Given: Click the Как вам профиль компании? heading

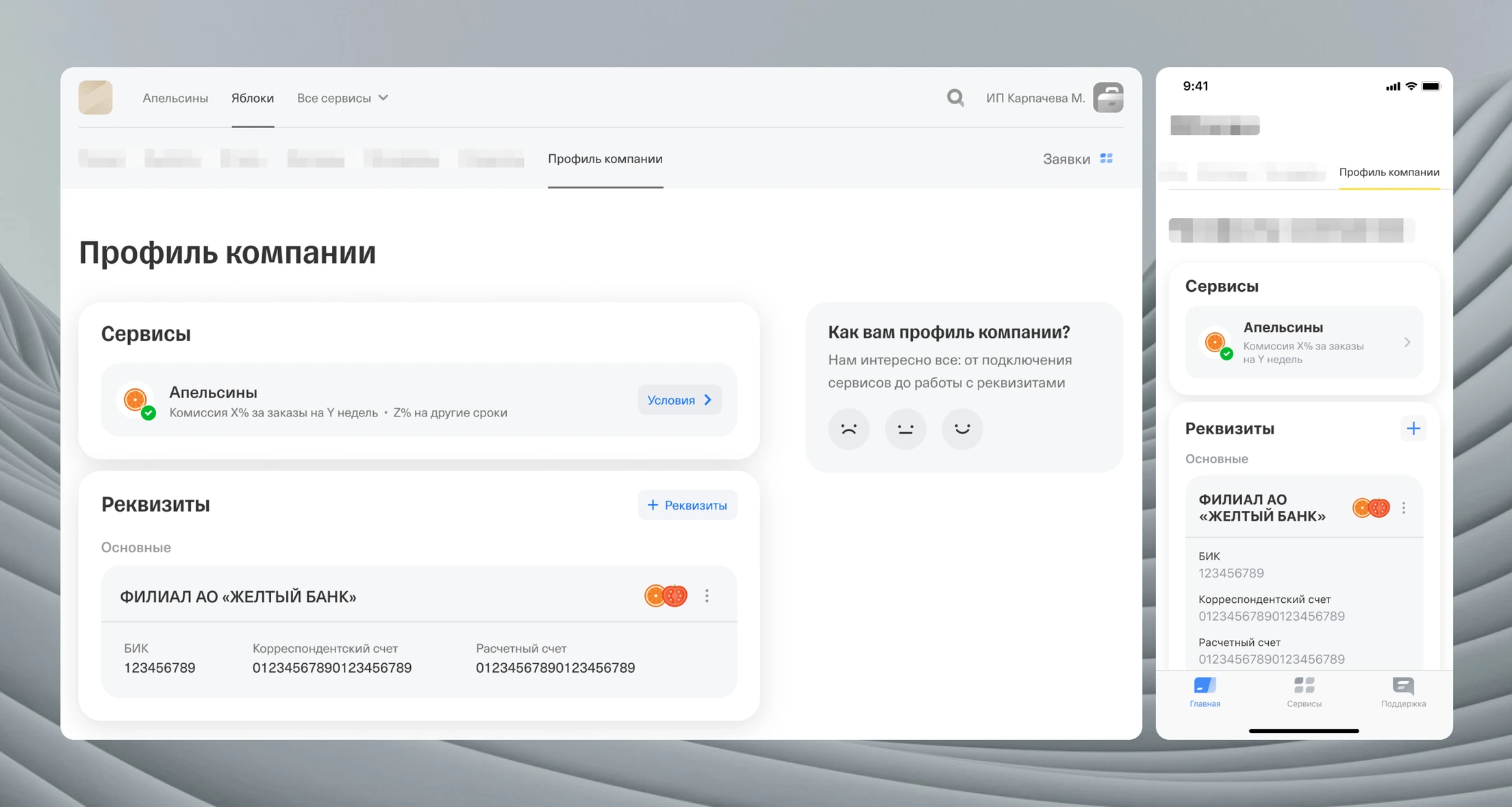Looking at the screenshot, I should [949, 332].
